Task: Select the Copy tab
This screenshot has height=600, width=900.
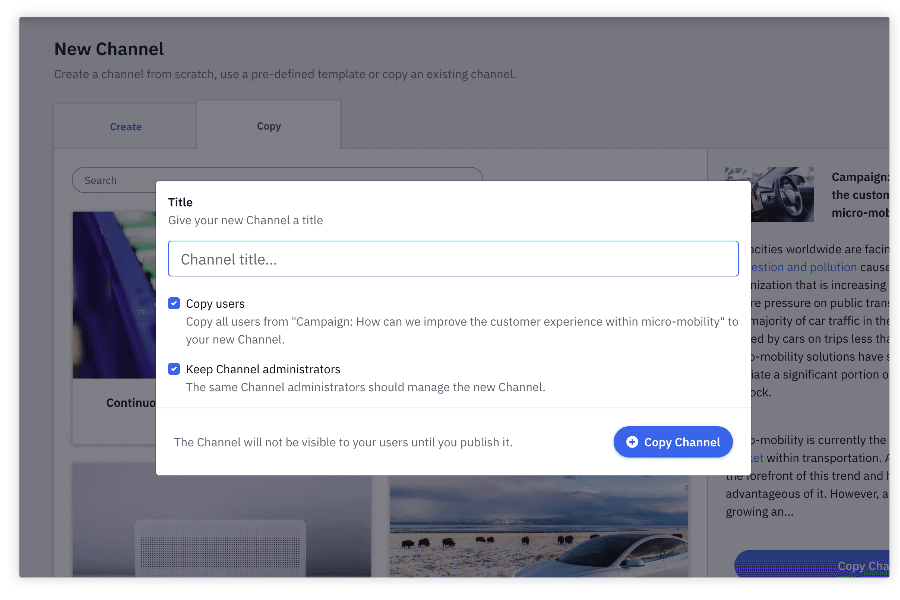Action: coord(269,126)
